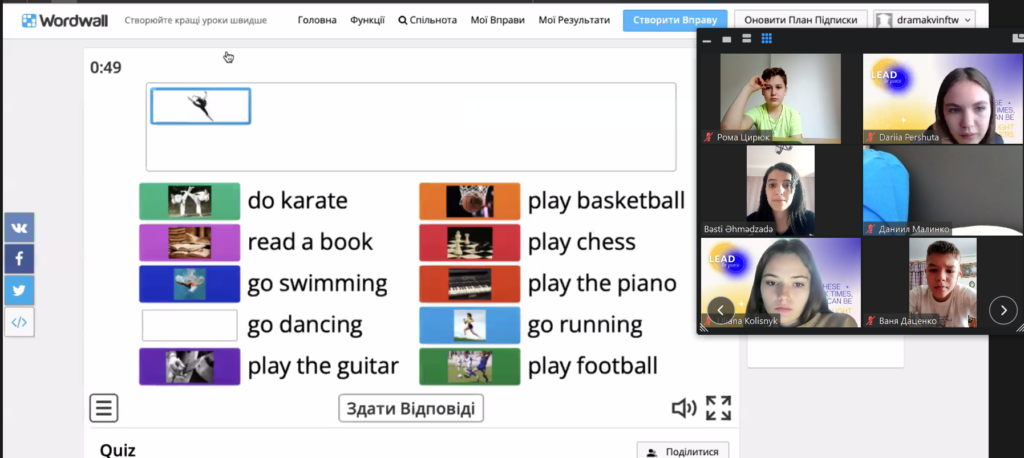Click the Twitter share icon
This screenshot has width=1024, height=458.
tap(20, 290)
